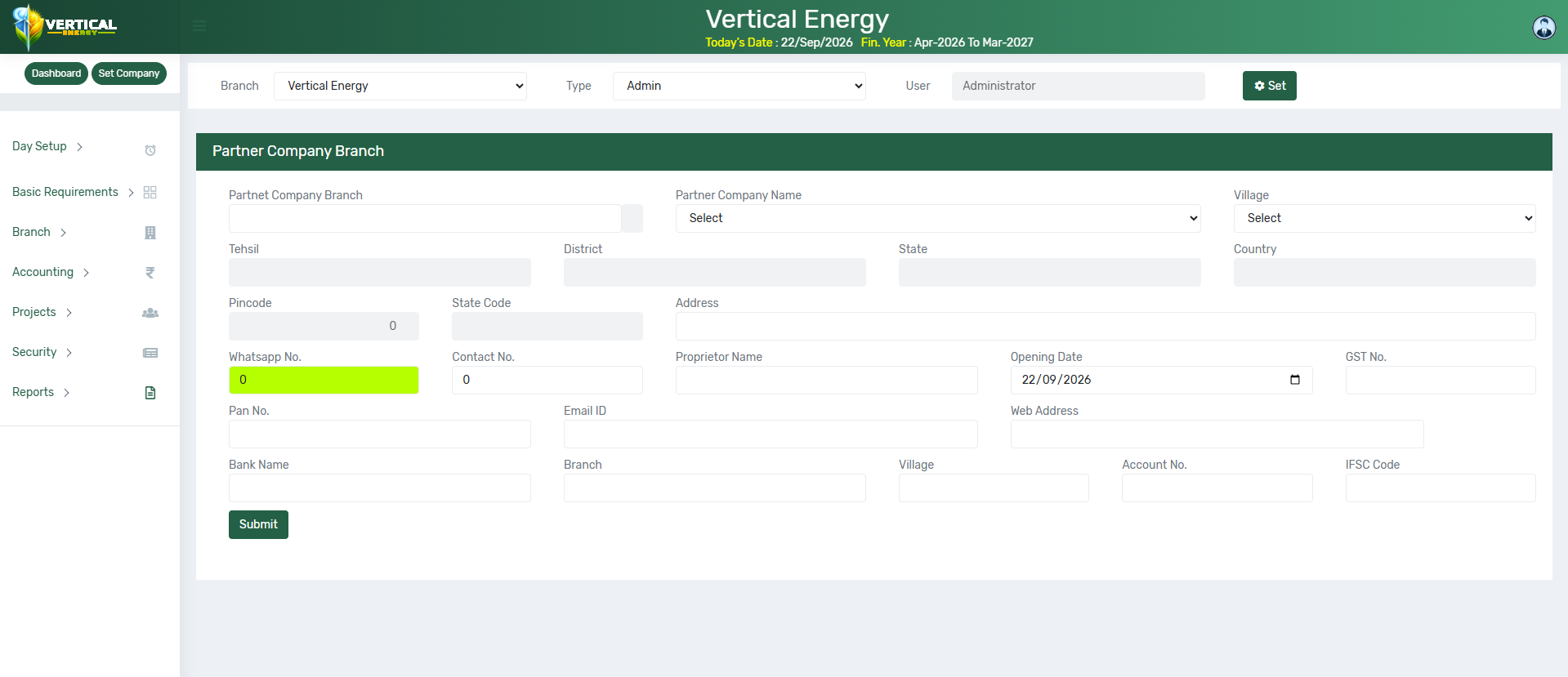Expand the Basic Requirements menu
This screenshot has height=677, width=1568.
pos(73,192)
